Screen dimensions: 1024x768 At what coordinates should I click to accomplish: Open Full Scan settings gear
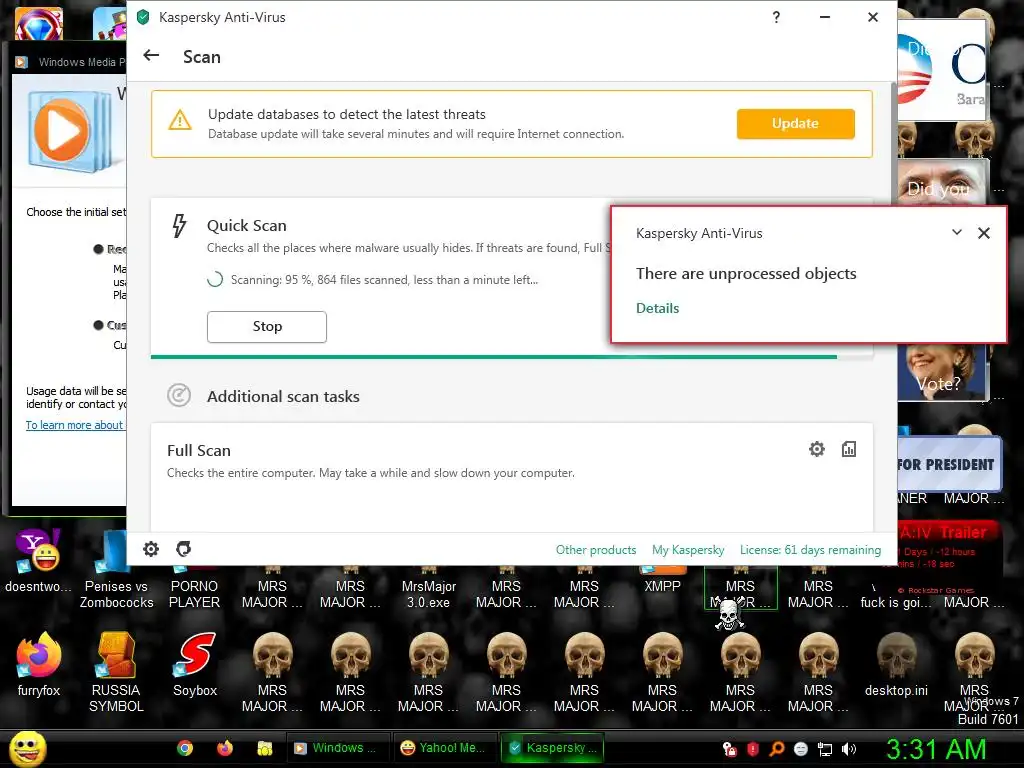point(816,449)
